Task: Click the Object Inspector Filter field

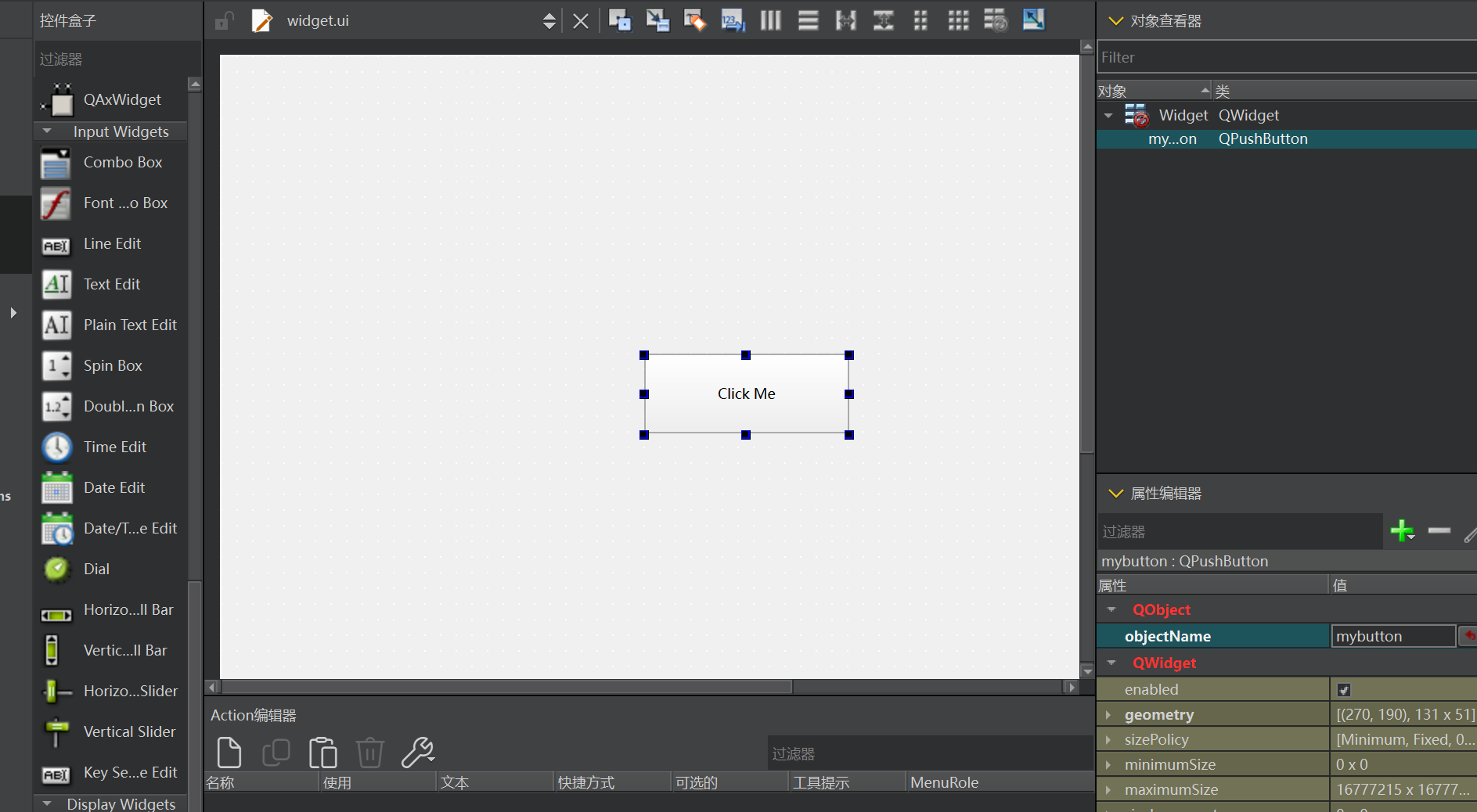Action: click(x=1287, y=57)
